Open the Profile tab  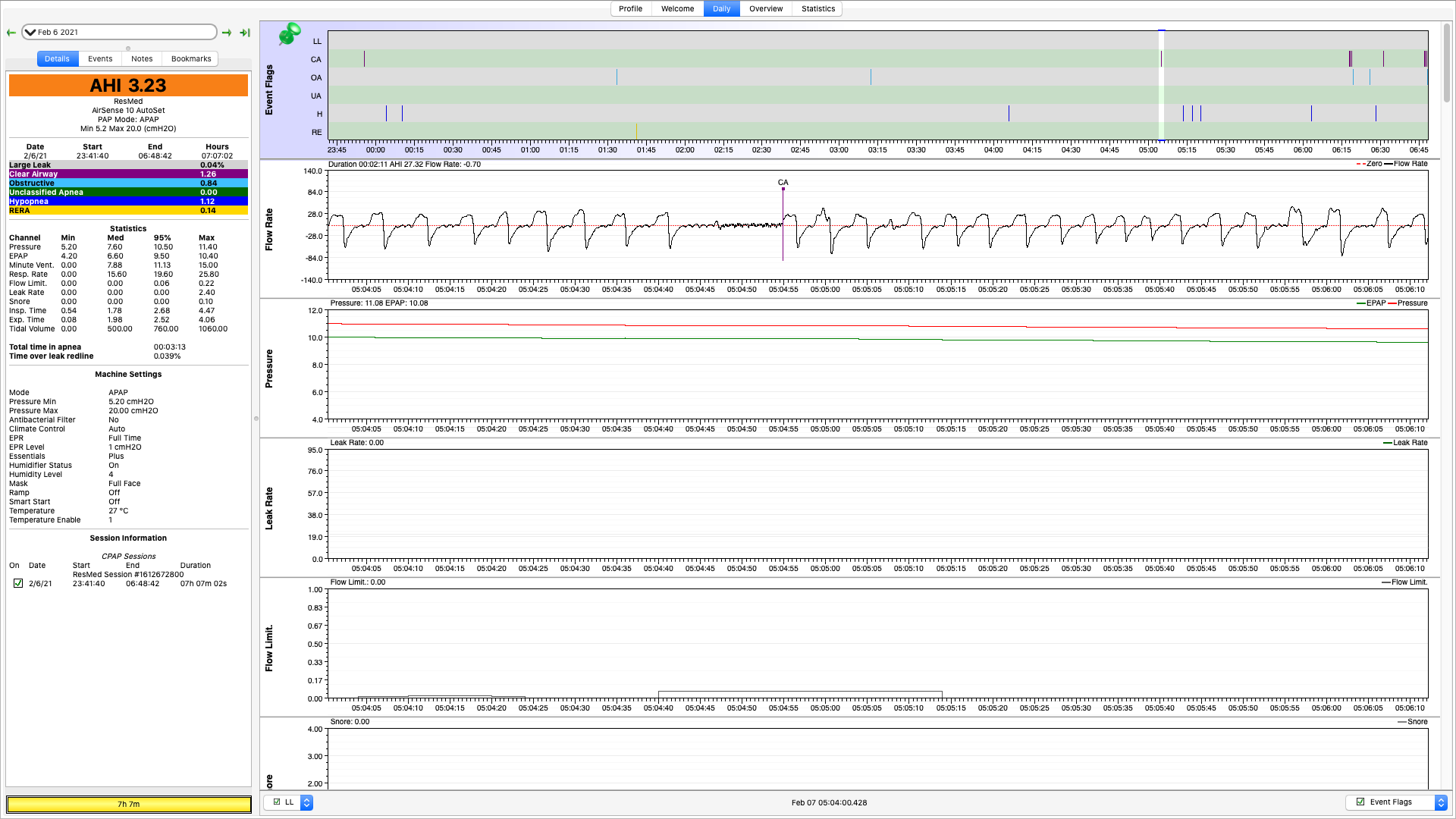click(x=630, y=9)
